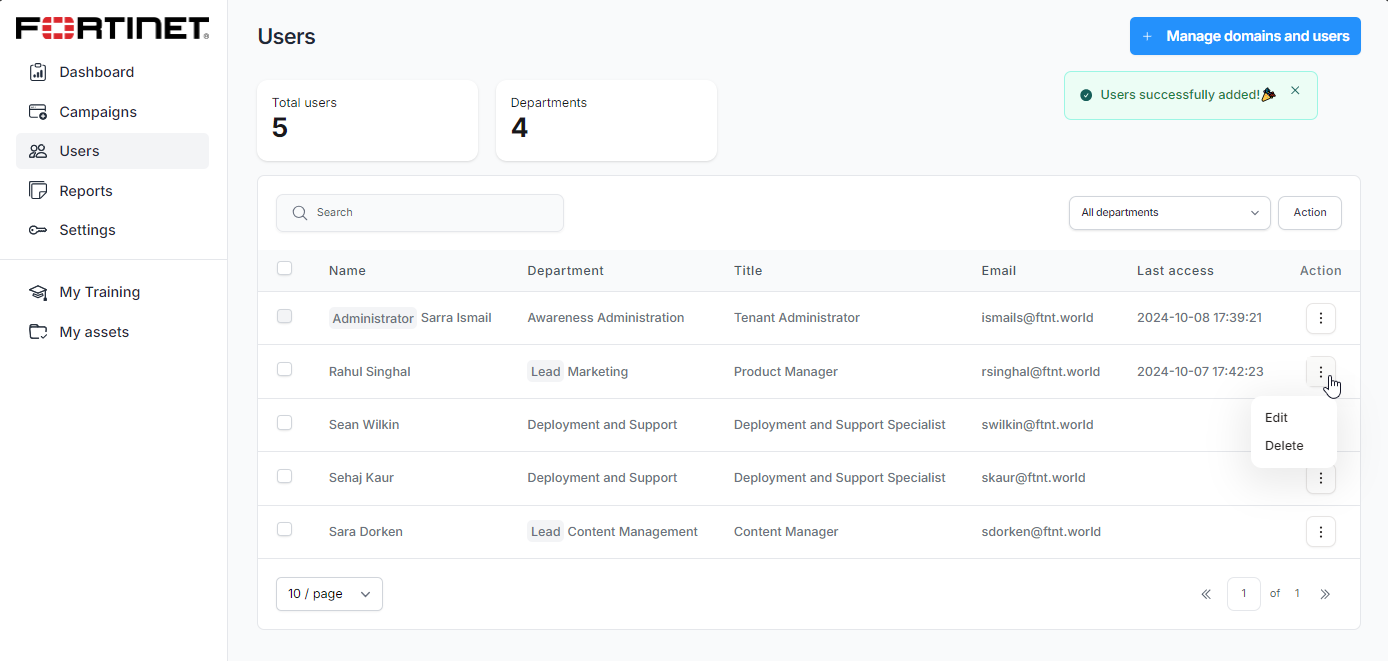Open the All departments dropdown

tap(1170, 213)
